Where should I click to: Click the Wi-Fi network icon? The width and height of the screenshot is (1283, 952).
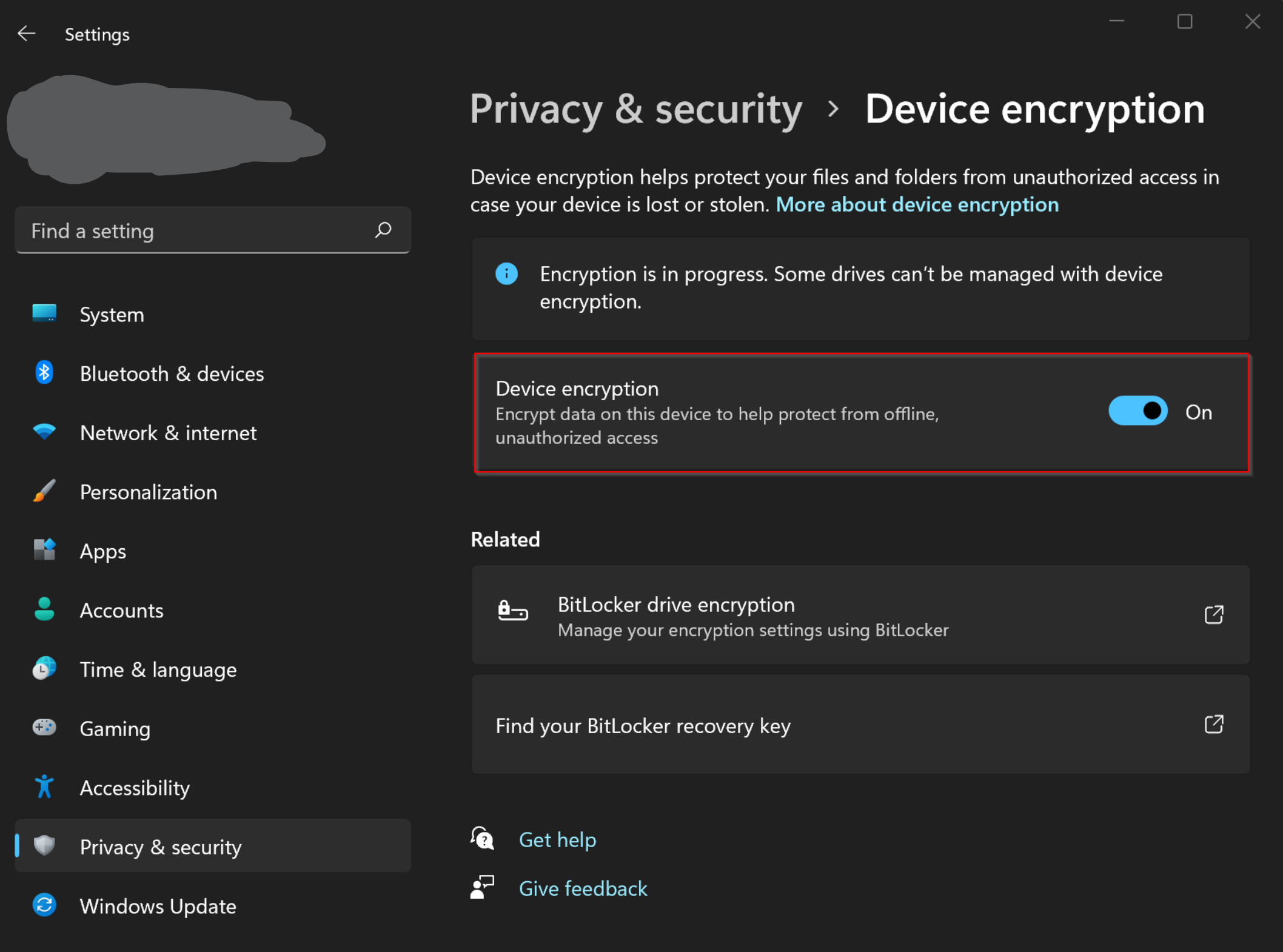point(44,432)
